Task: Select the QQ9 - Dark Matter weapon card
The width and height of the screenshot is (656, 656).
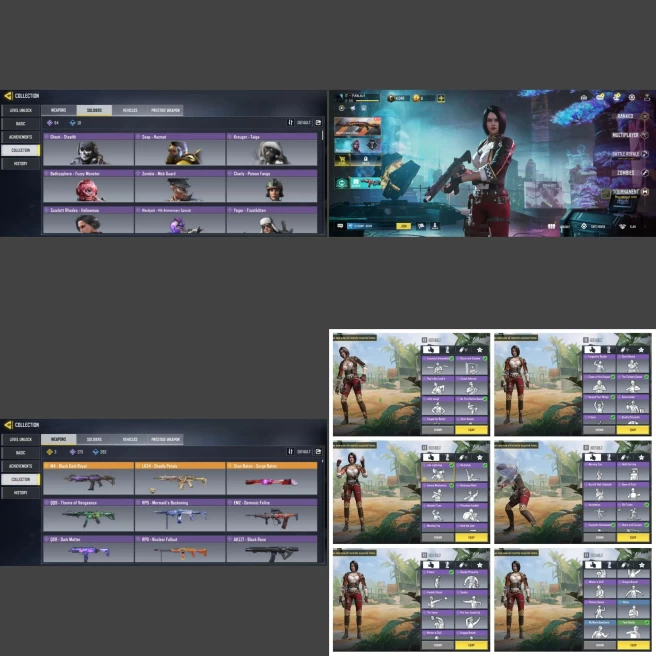Action: point(88,549)
